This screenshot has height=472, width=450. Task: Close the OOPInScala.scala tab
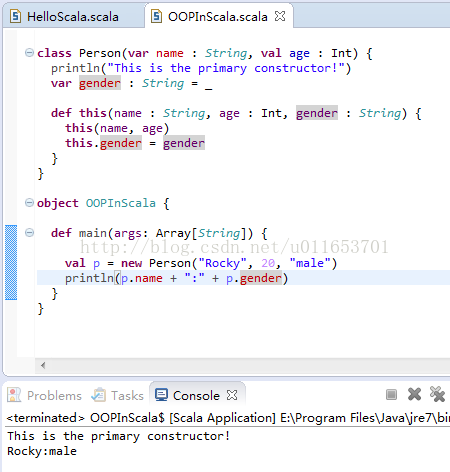(280, 16)
